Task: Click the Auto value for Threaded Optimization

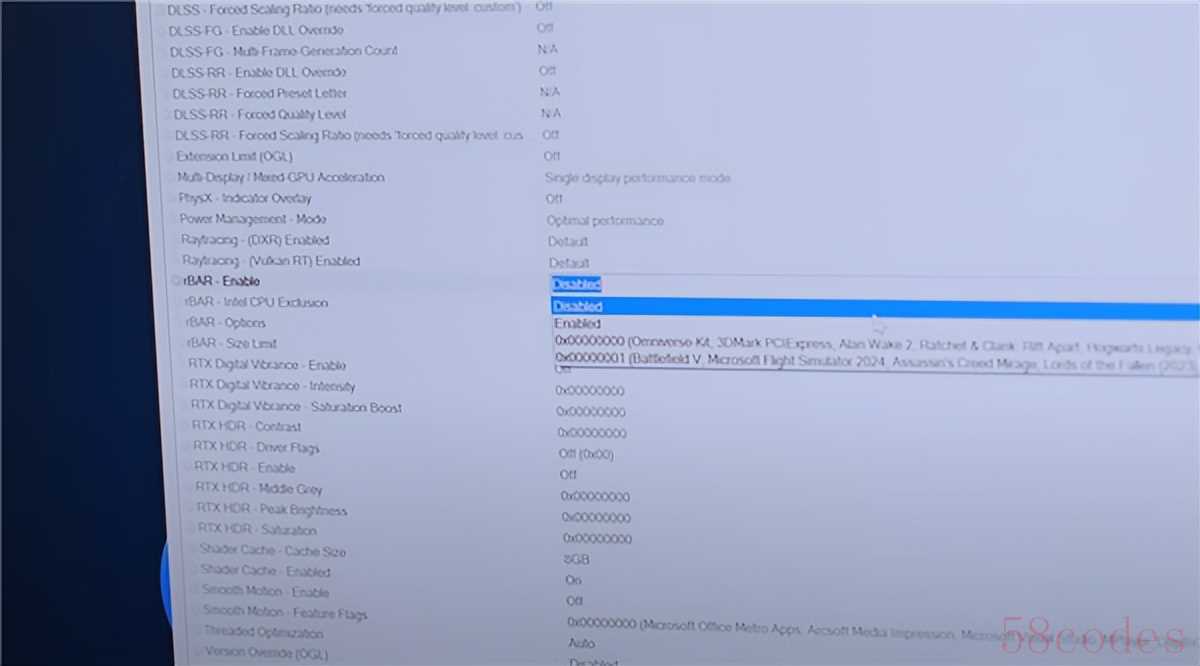Action: [581, 643]
